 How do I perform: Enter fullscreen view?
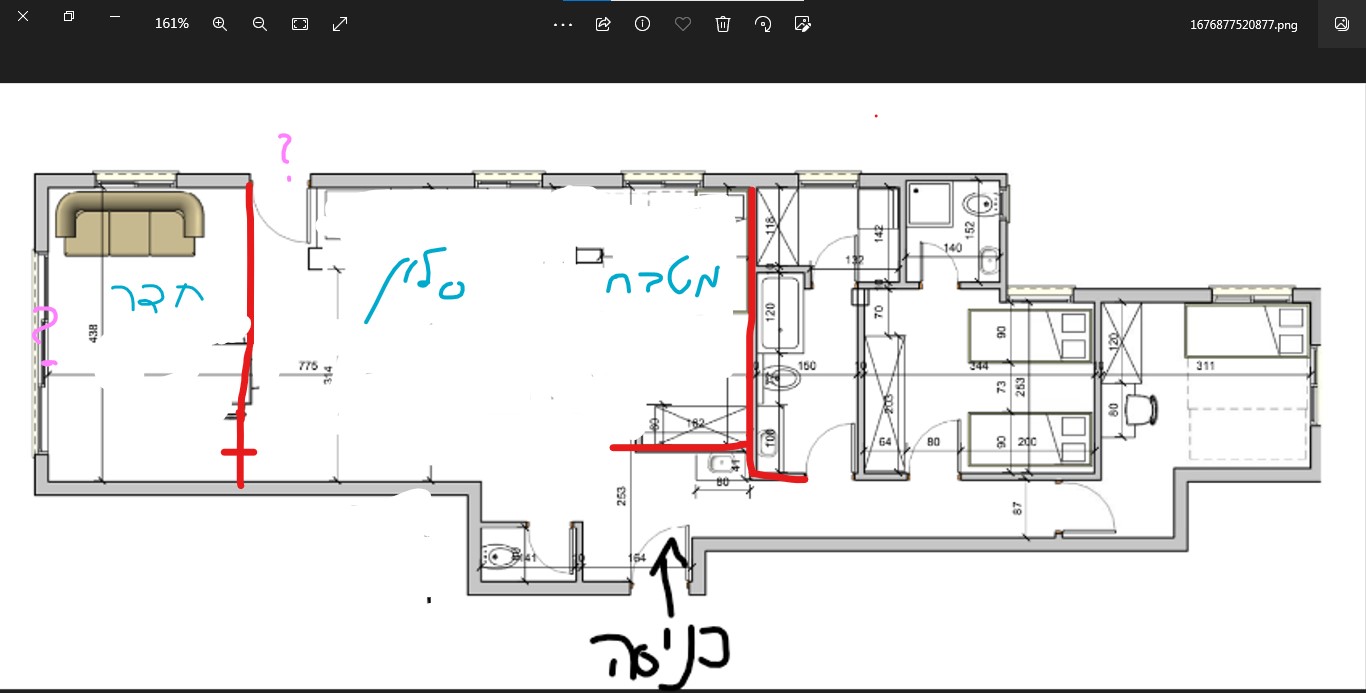tap(340, 24)
